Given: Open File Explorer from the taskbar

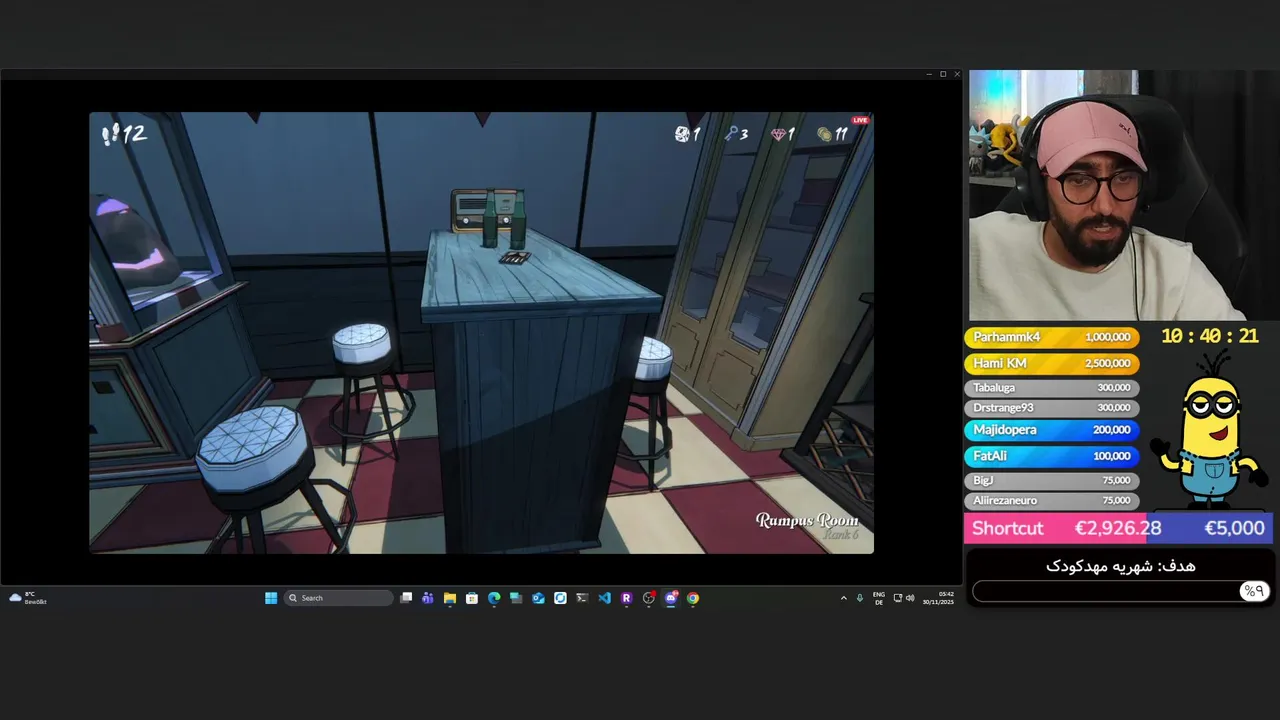Looking at the screenshot, I should click(450, 598).
